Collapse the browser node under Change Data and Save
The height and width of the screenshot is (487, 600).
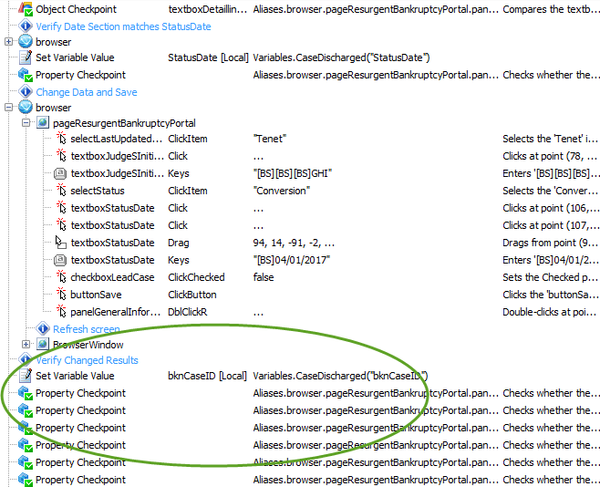point(9,107)
